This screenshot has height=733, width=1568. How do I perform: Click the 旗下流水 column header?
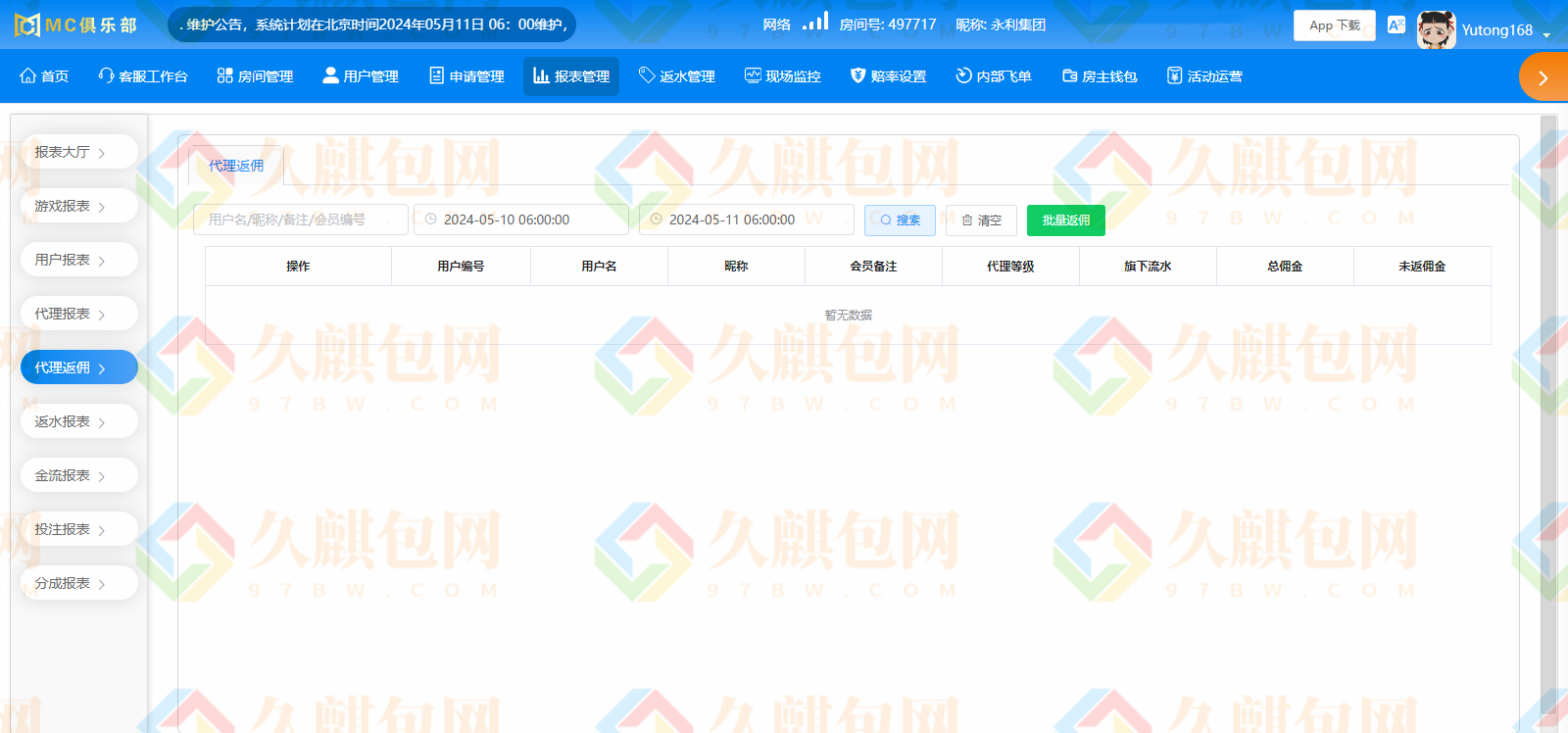(1148, 267)
